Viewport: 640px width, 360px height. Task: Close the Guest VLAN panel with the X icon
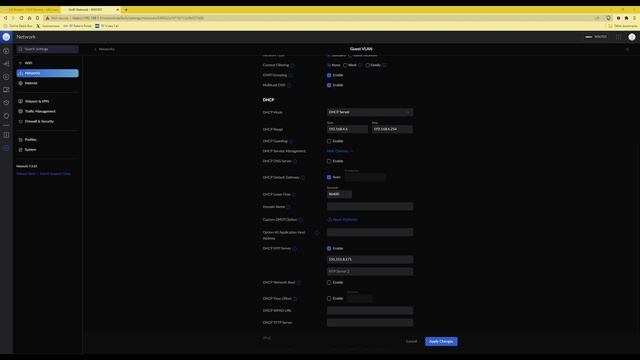tap(627, 49)
